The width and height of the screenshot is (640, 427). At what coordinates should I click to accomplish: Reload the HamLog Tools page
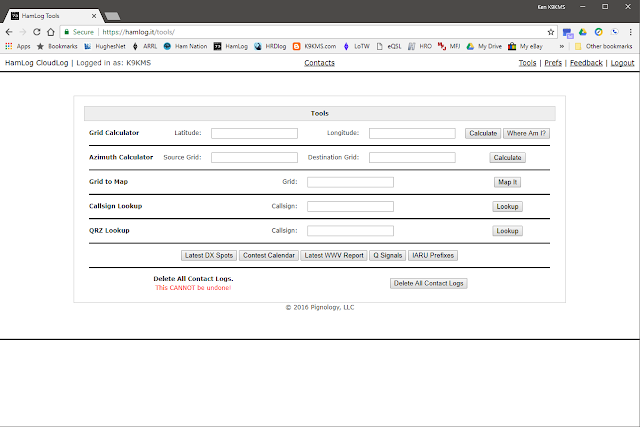[x=37, y=32]
